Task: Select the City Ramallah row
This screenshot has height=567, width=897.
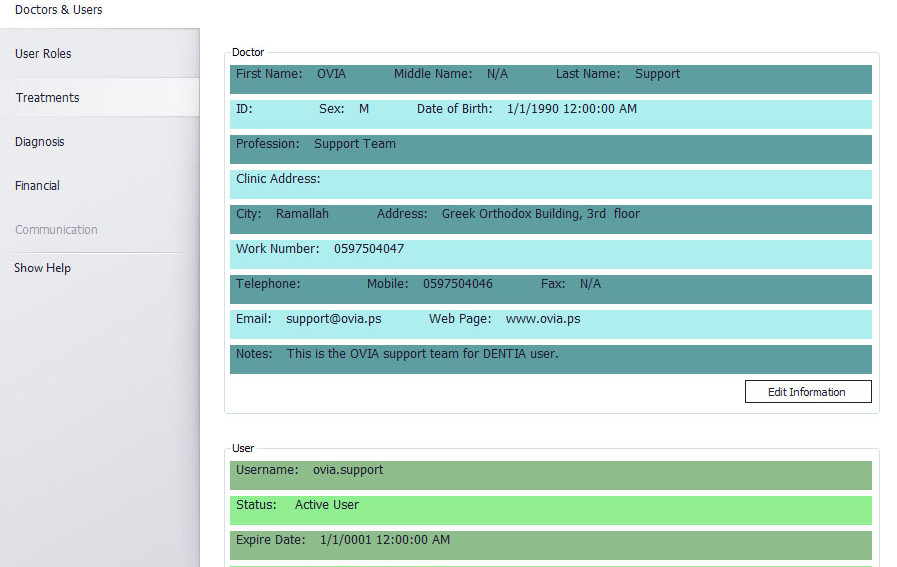Action: tap(550, 215)
